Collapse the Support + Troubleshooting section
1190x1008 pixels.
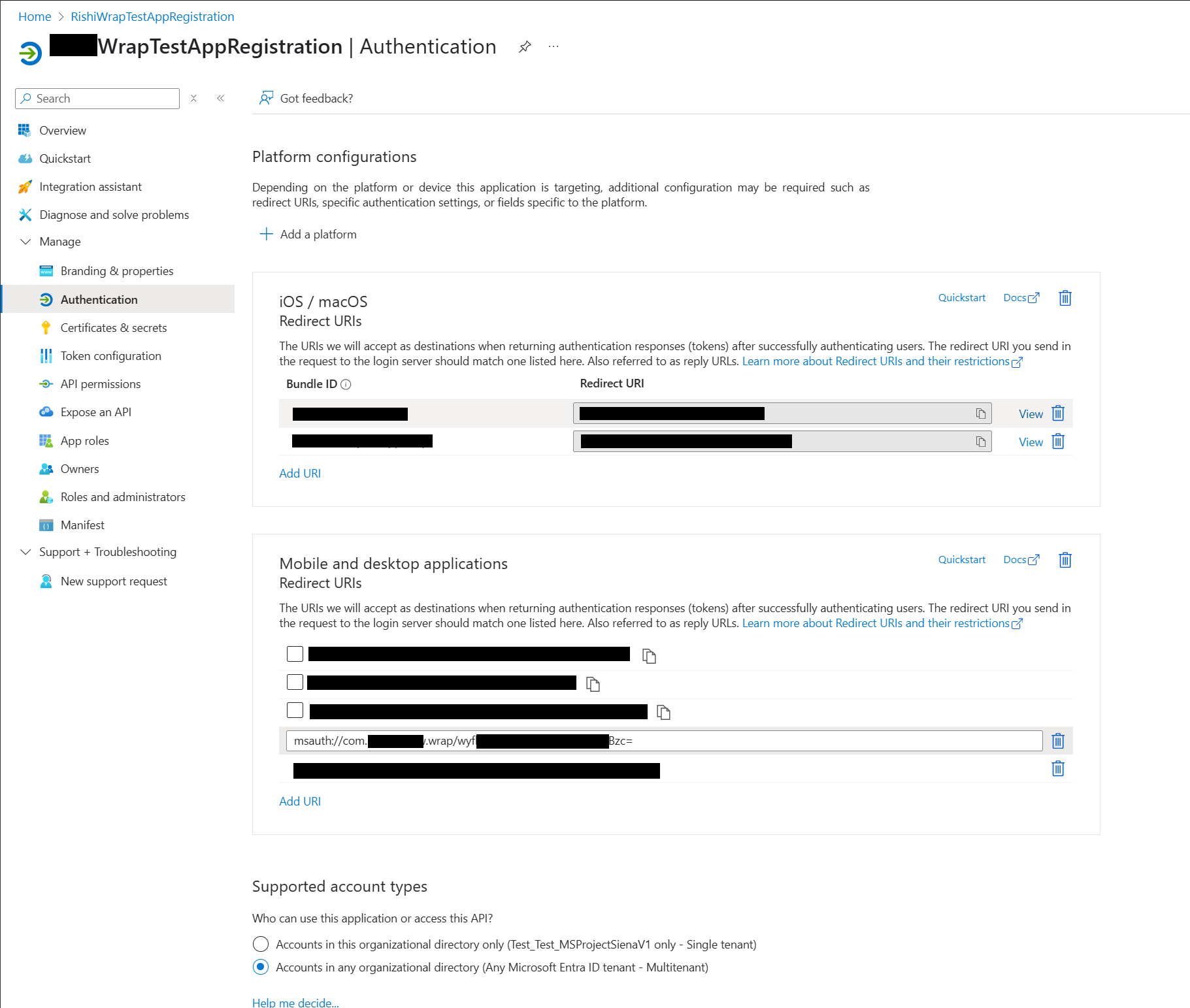point(25,552)
